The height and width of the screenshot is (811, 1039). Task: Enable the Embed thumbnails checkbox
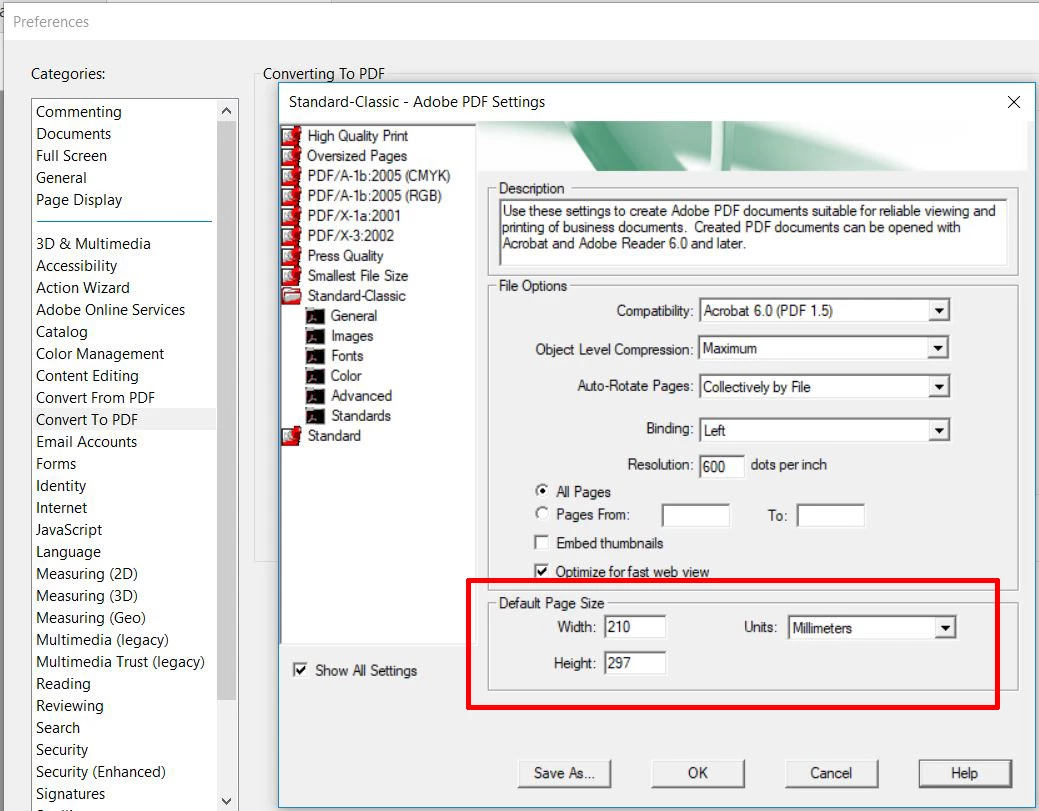541,543
